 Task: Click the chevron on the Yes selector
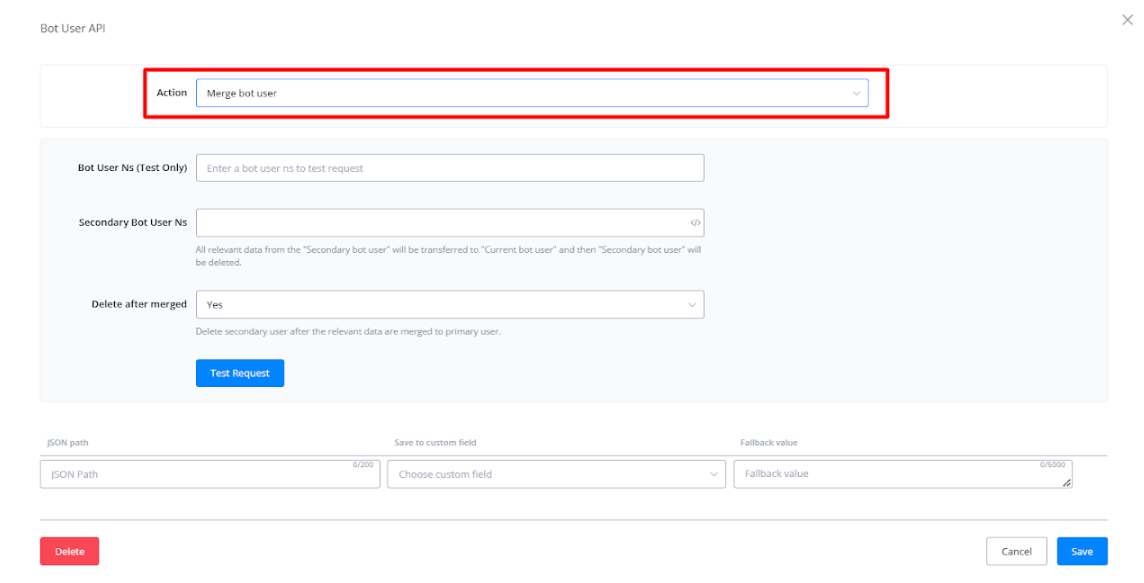[691, 304]
